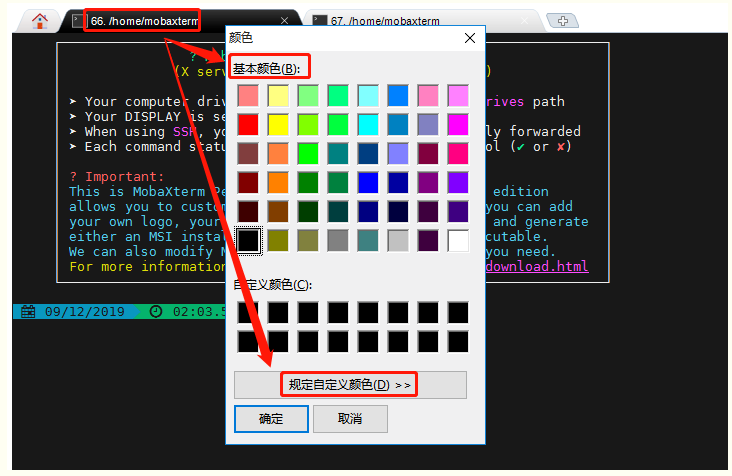This screenshot has width=732, height=476.
Task: Pick the bright magenta basic color
Action: (x=458, y=125)
